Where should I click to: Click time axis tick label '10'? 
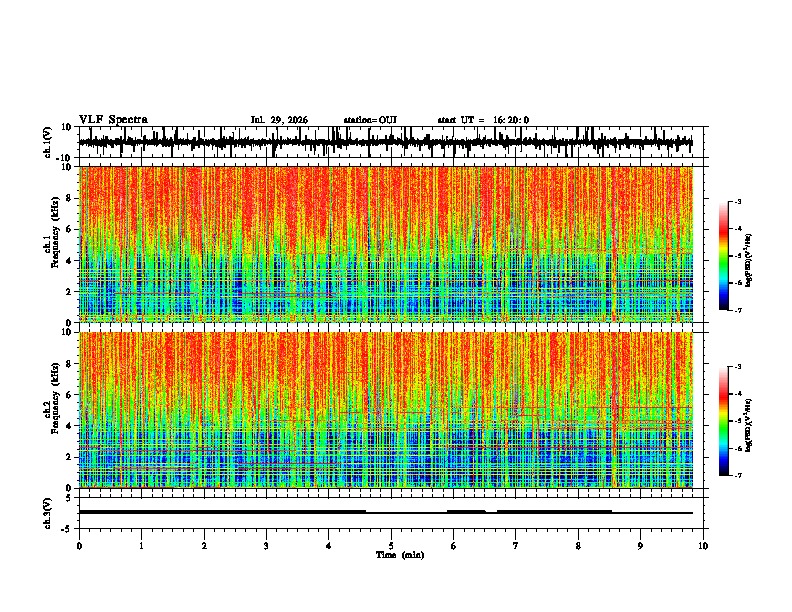(x=703, y=546)
